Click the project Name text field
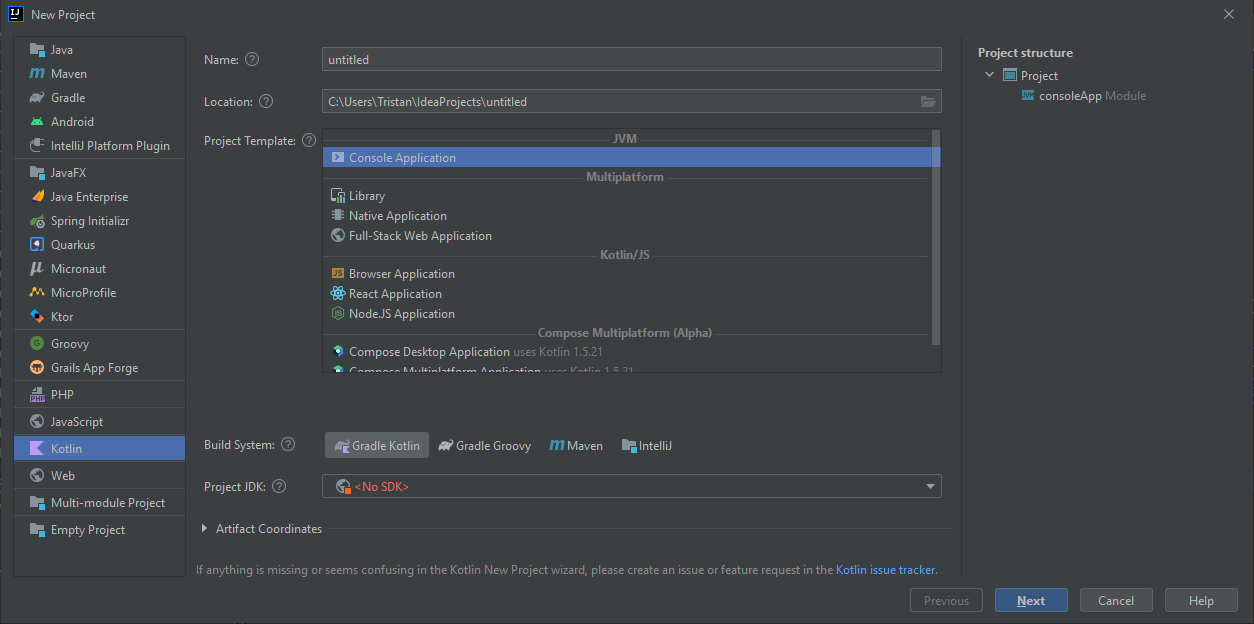The image size is (1254, 624). [x=631, y=60]
